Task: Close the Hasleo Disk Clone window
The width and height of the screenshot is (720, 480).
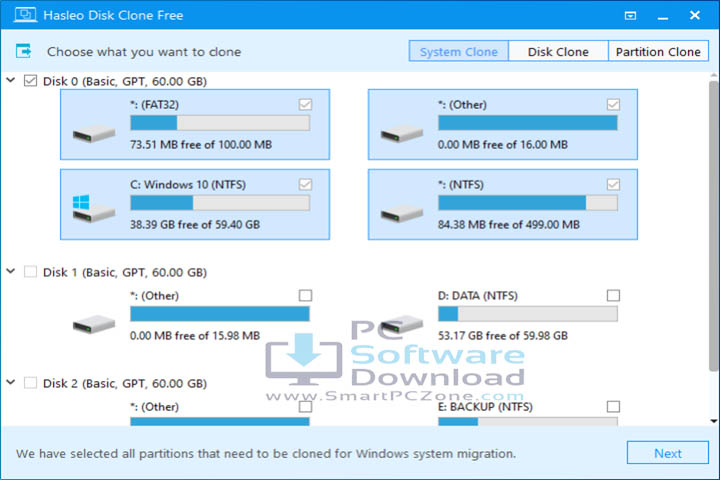Action: tap(694, 15)
